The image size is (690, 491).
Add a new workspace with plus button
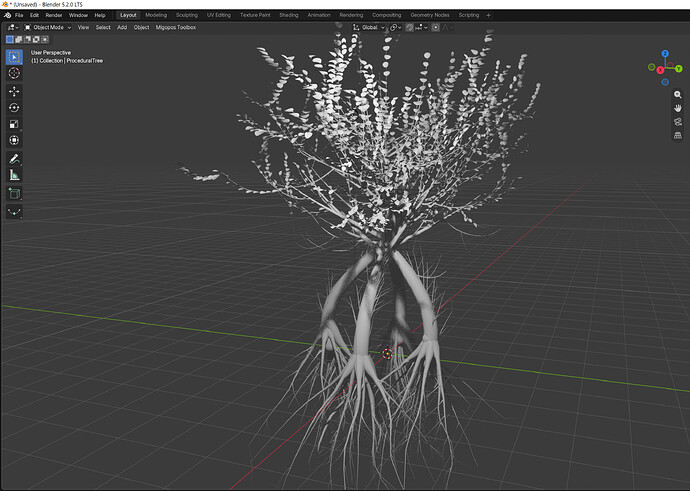(488, 15)
